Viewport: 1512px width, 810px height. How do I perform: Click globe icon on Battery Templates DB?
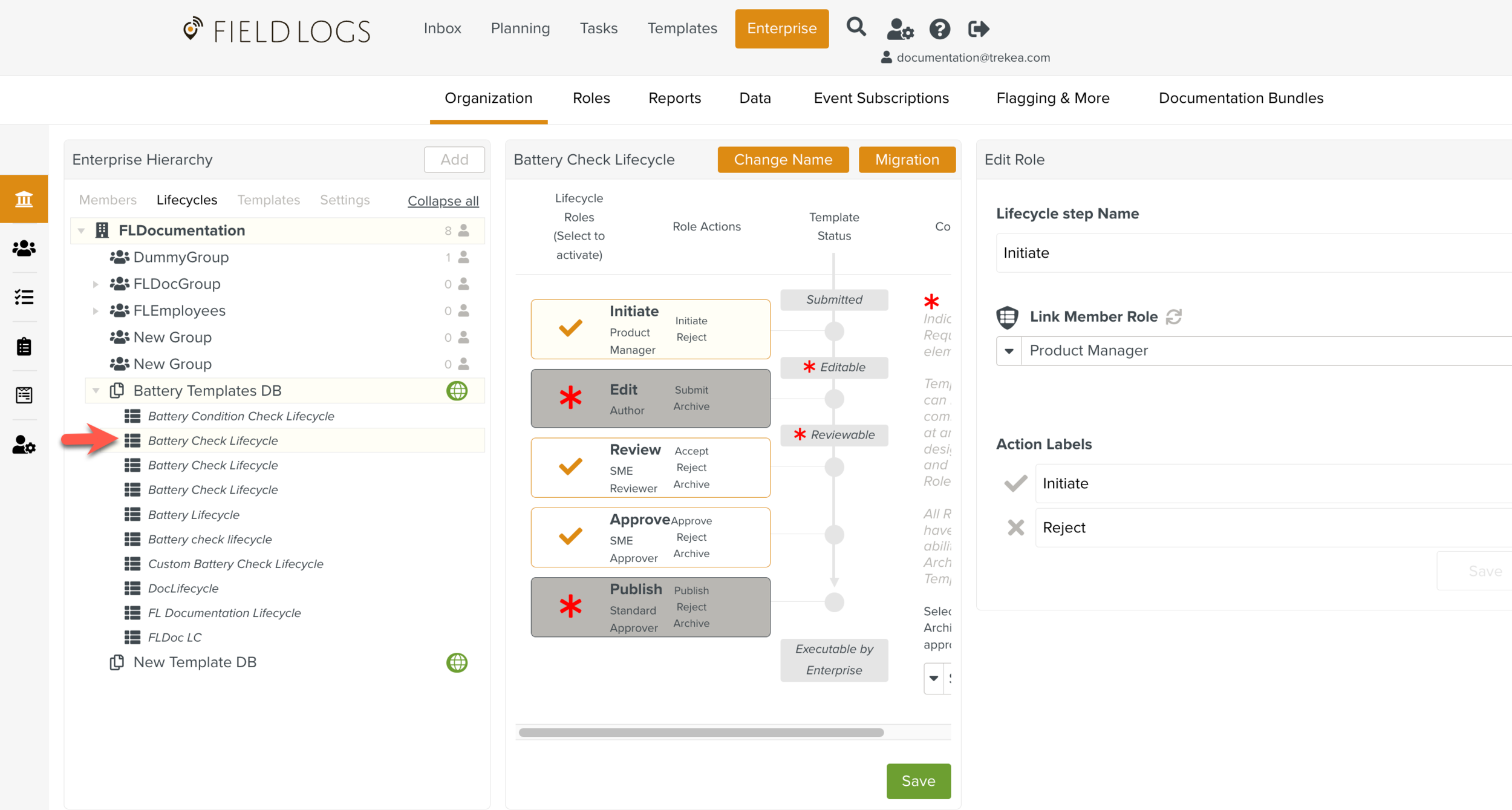457,391
